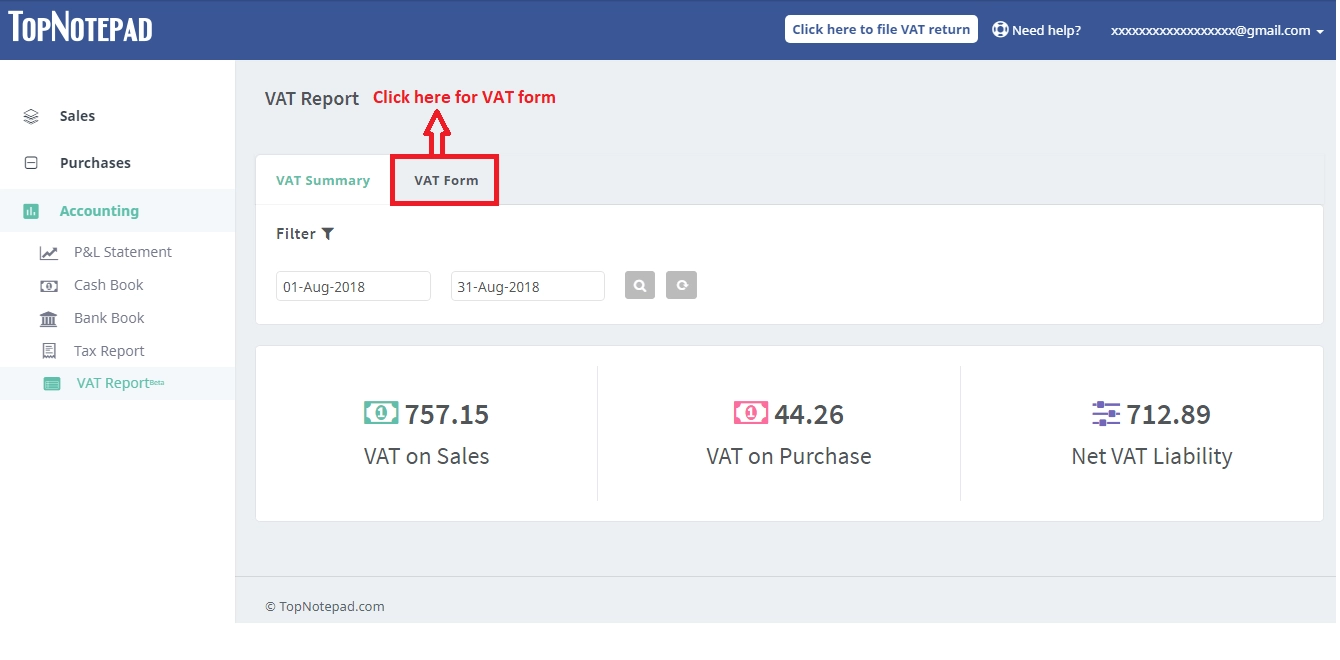Switch to the VAT Form tab
Screen dimensions: 1340x660
coord(446,181)
